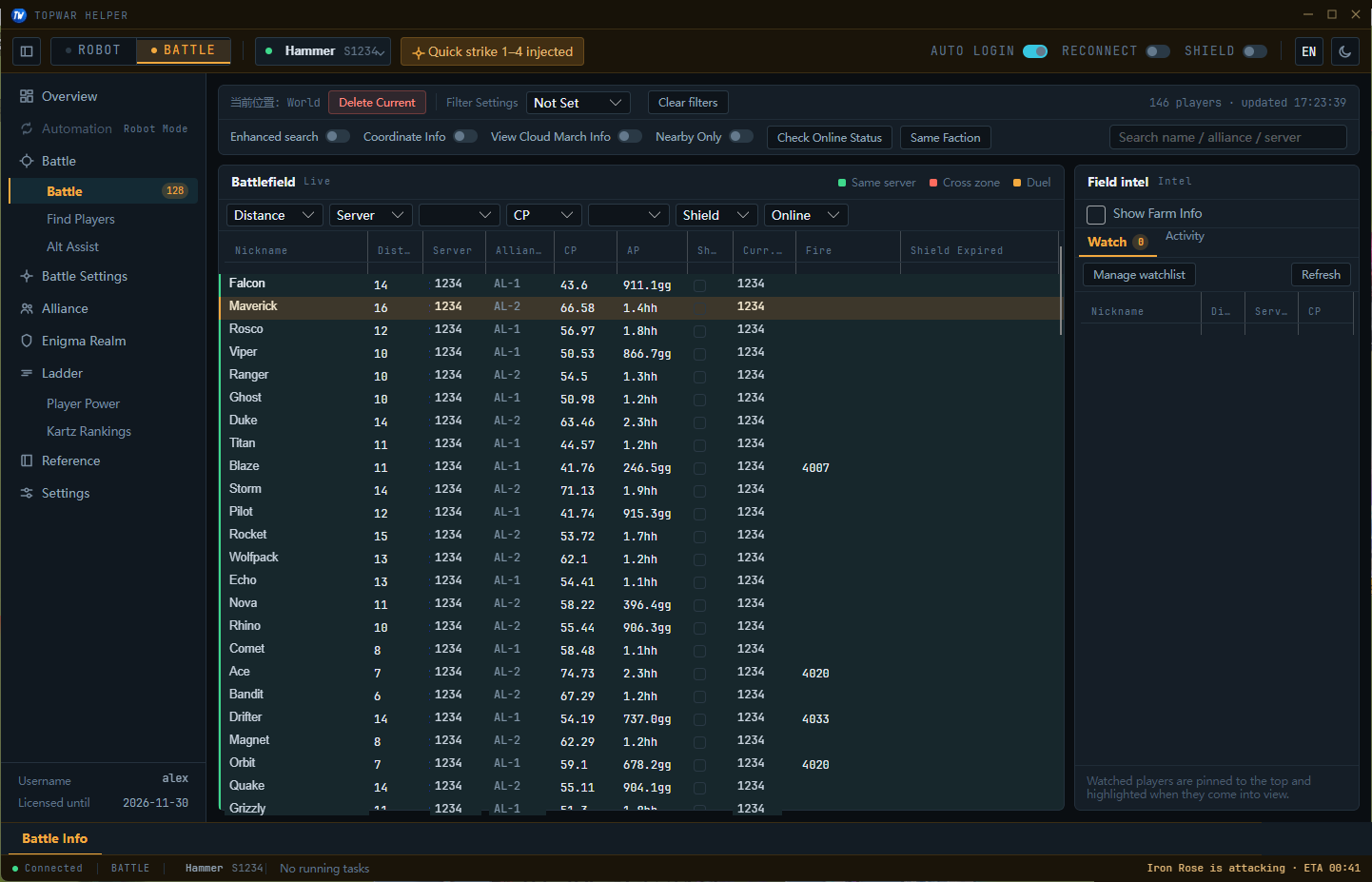This screenshot has width=1372, height=882.
Task: Click the Enigma Realm shield icon
Action: [x=27, y=341]
